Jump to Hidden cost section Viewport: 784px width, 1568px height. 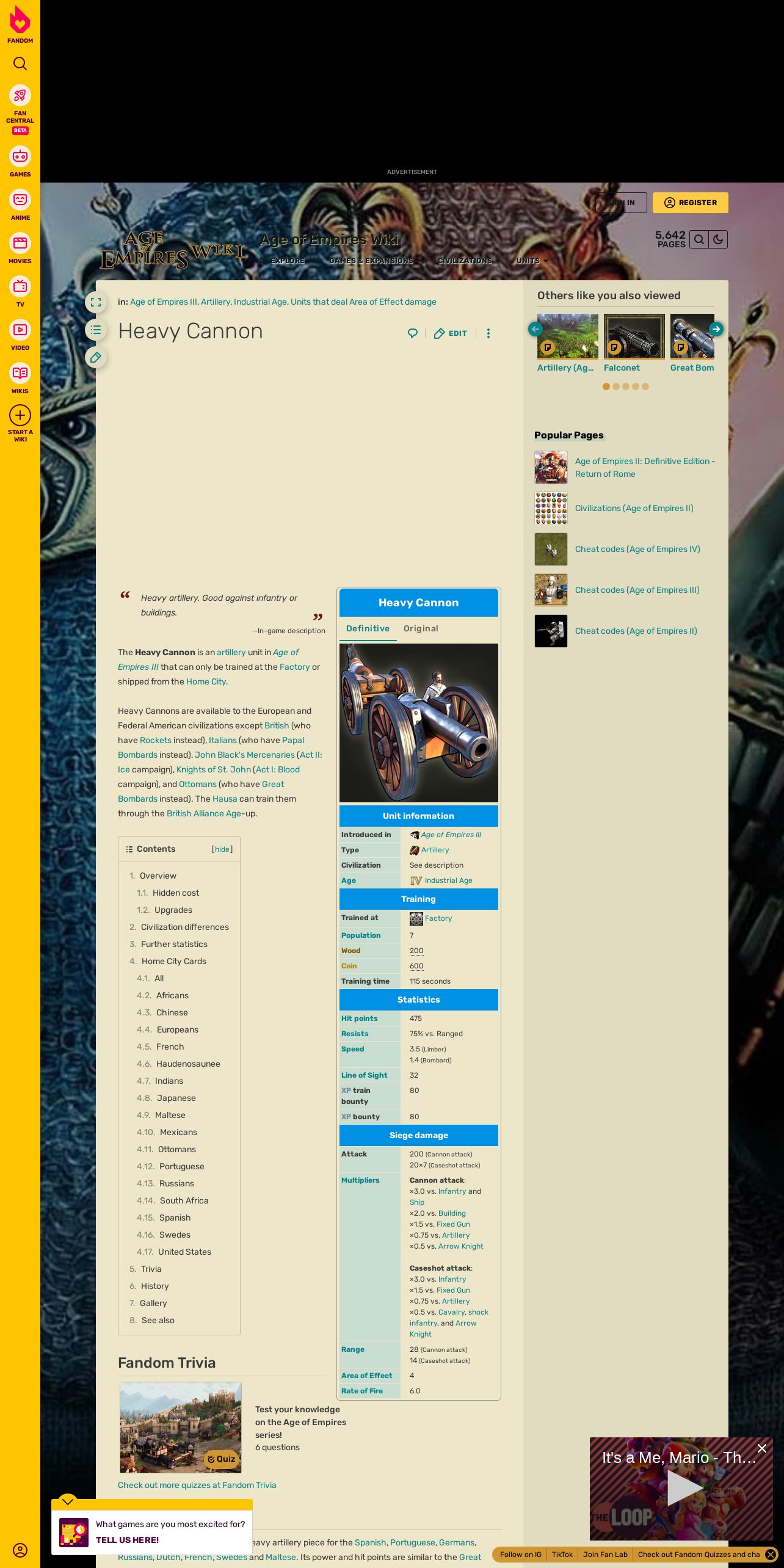point(176,893)
